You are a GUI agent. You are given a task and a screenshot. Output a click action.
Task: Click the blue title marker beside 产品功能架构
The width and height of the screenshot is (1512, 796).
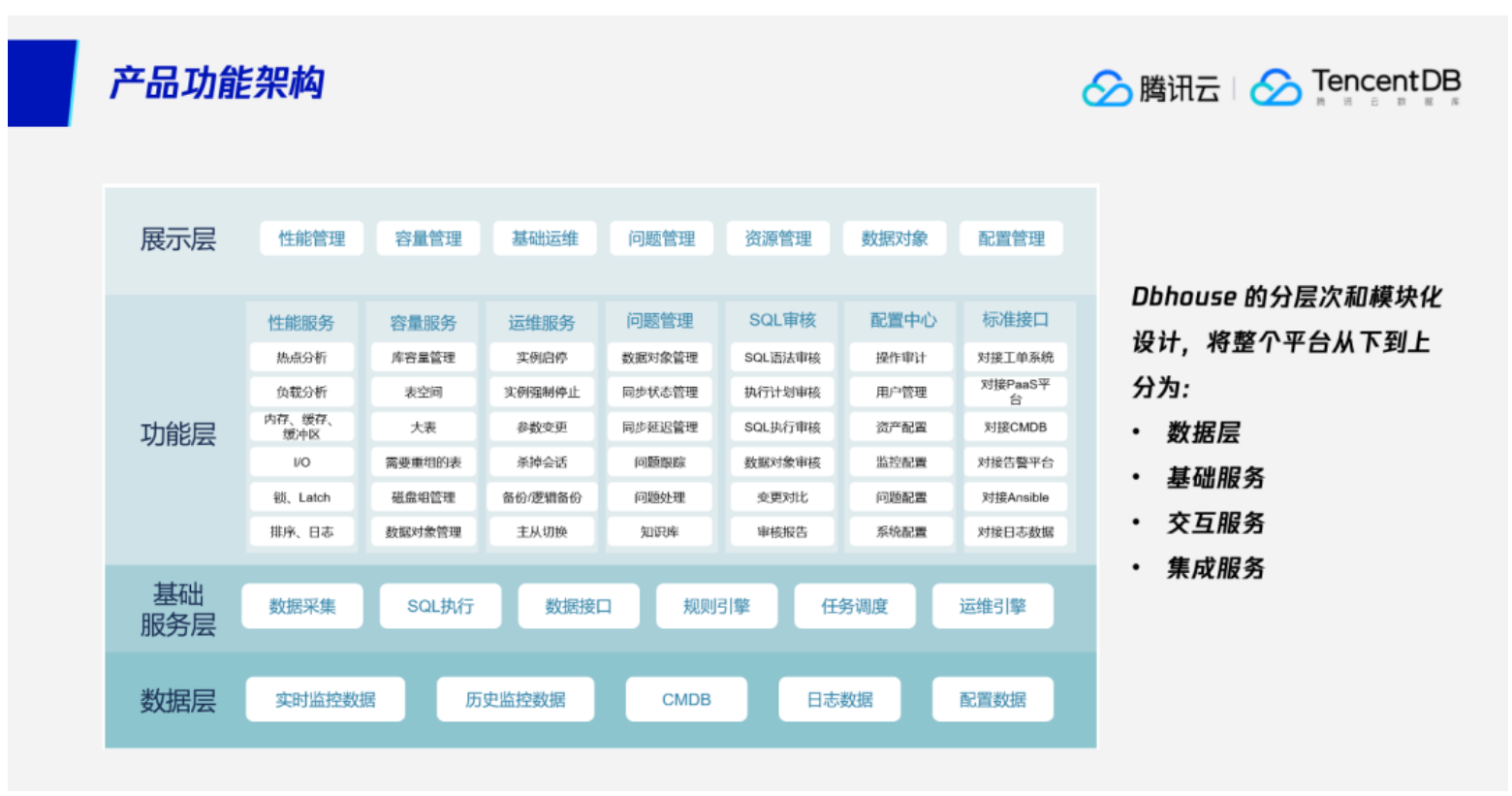[44, 82]
